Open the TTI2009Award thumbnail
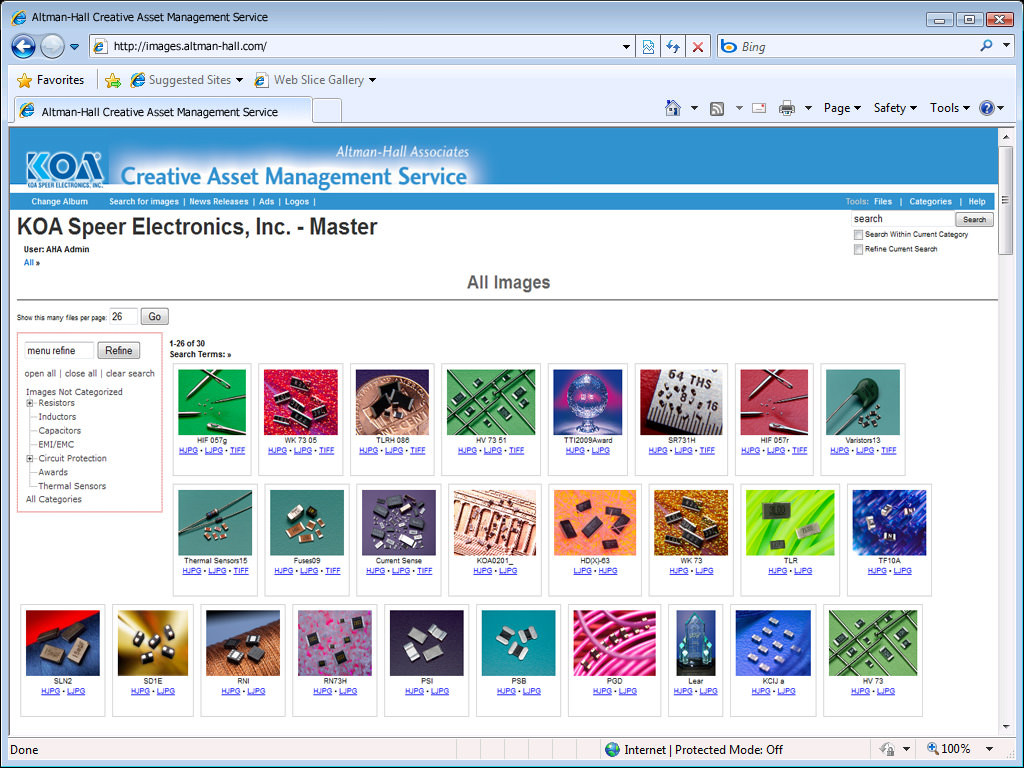The height and width of the screenshot is (768, 1024). click(588, 402)
